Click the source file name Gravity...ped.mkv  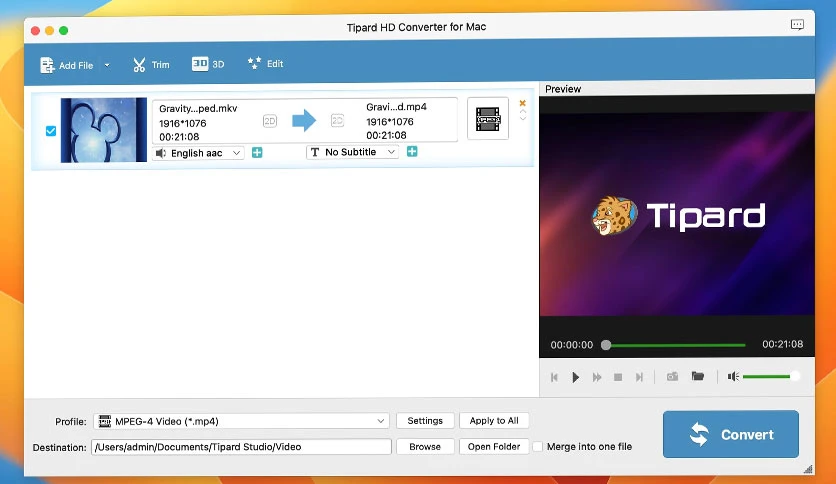tap(198, 108)
